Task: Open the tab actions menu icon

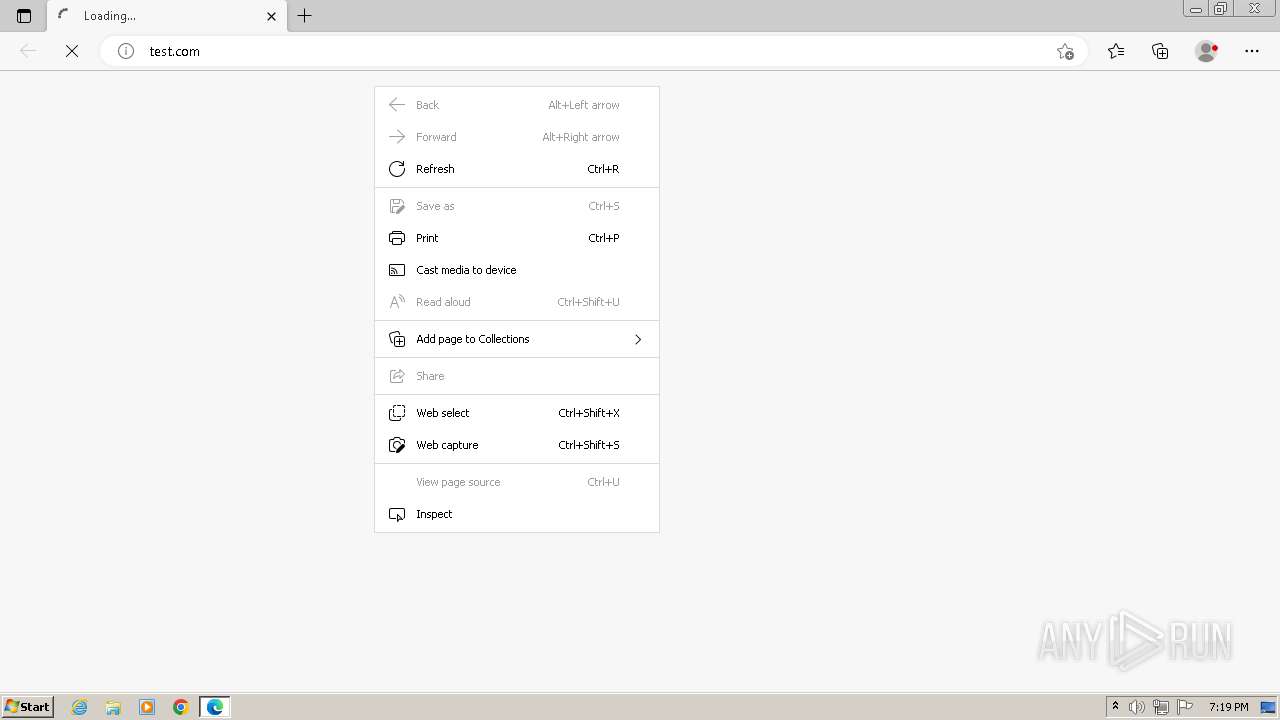Action: tap(24, 16)
